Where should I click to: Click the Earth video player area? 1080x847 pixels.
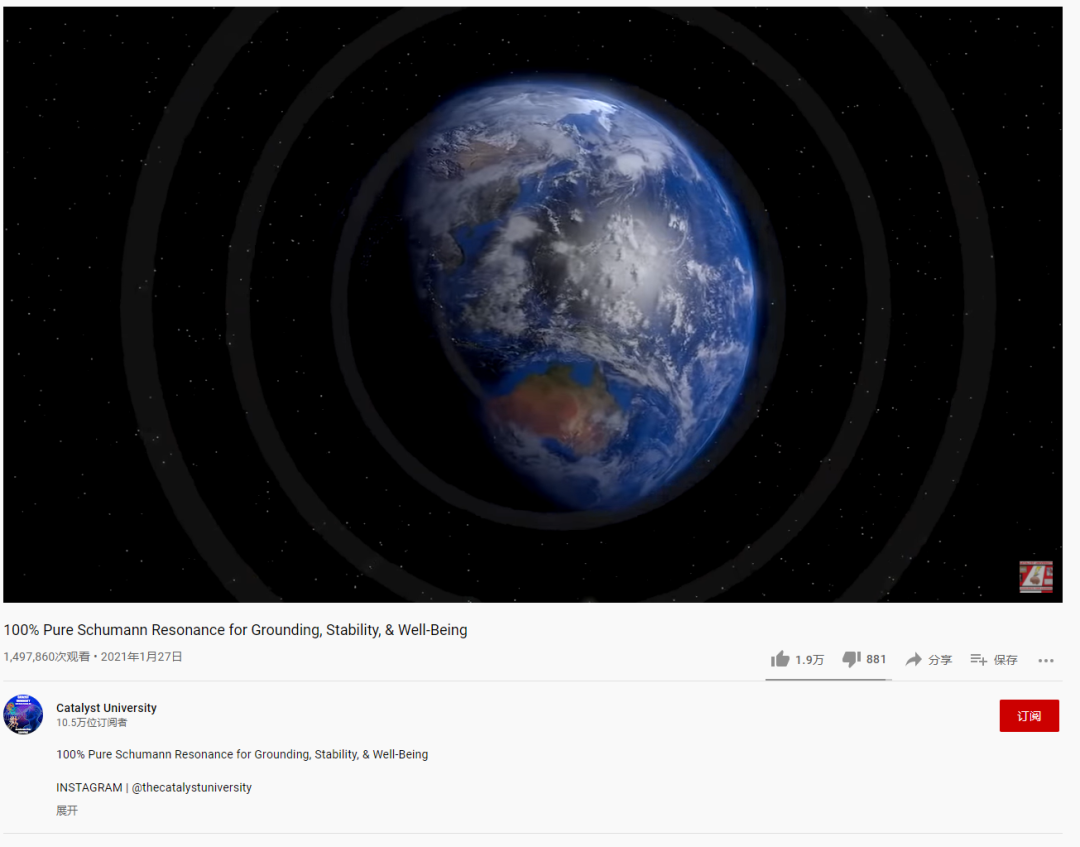pyautogui.click(x=532, y=304)
